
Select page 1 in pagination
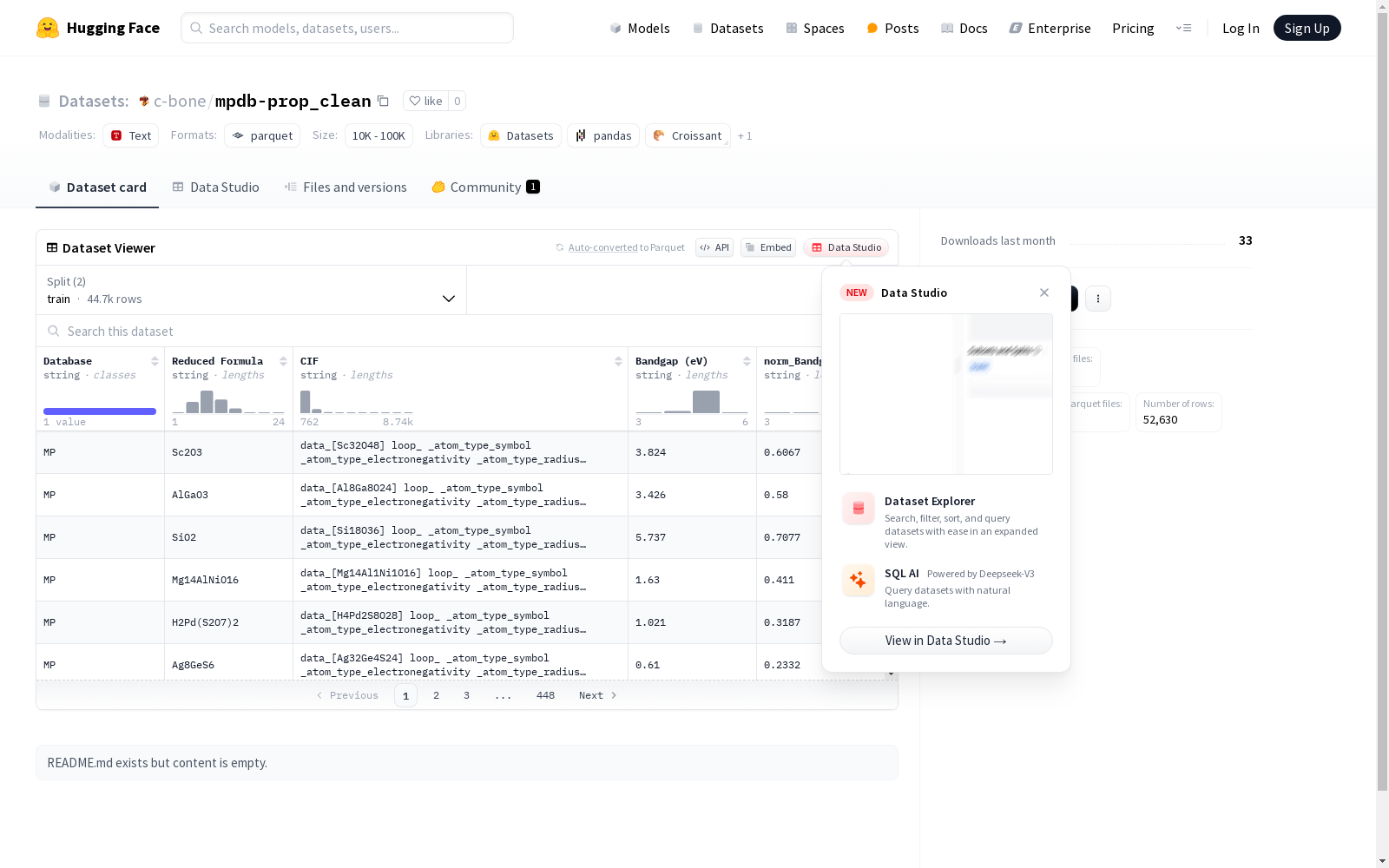(x=405, y=695)
